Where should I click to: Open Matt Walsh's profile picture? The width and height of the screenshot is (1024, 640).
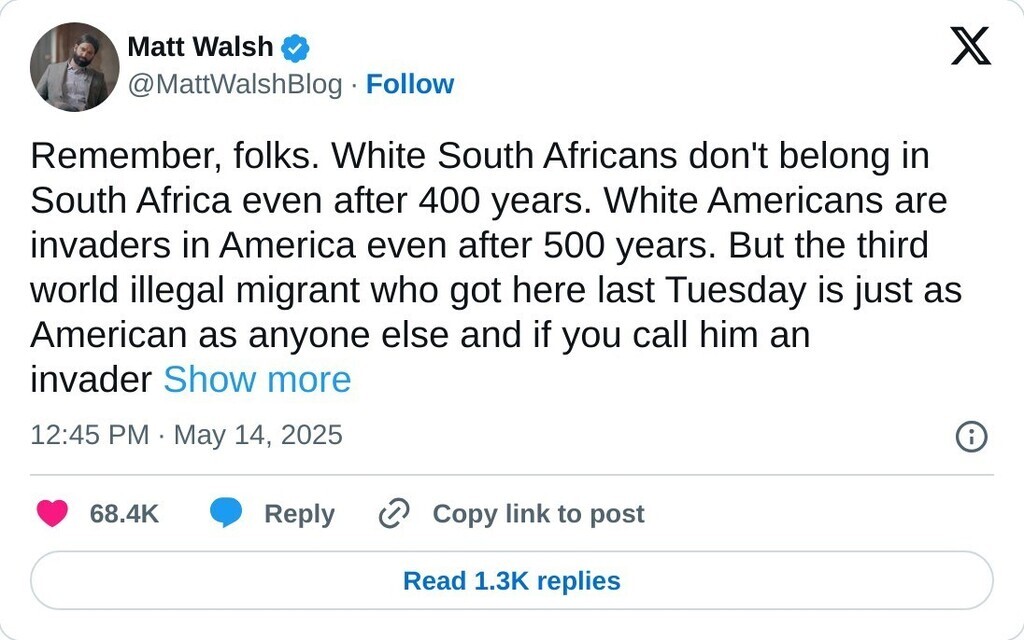75,67
